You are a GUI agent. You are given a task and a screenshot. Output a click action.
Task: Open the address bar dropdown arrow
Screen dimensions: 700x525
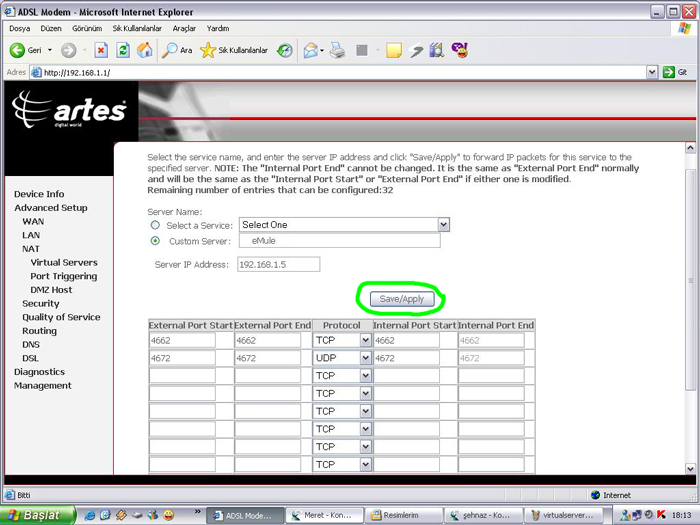[x=652, y=72]
